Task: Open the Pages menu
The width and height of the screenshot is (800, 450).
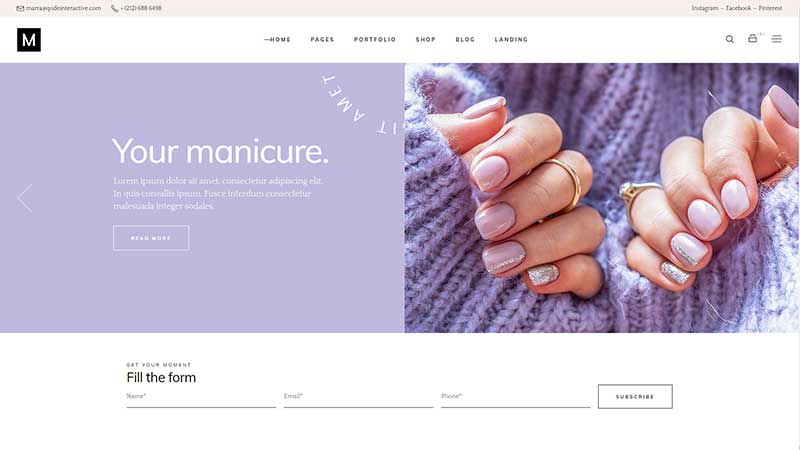Action: click(x=322, y=39)
